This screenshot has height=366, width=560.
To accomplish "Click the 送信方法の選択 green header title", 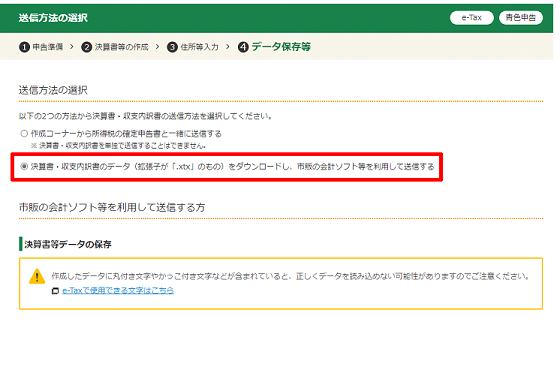I will [53, 18].
